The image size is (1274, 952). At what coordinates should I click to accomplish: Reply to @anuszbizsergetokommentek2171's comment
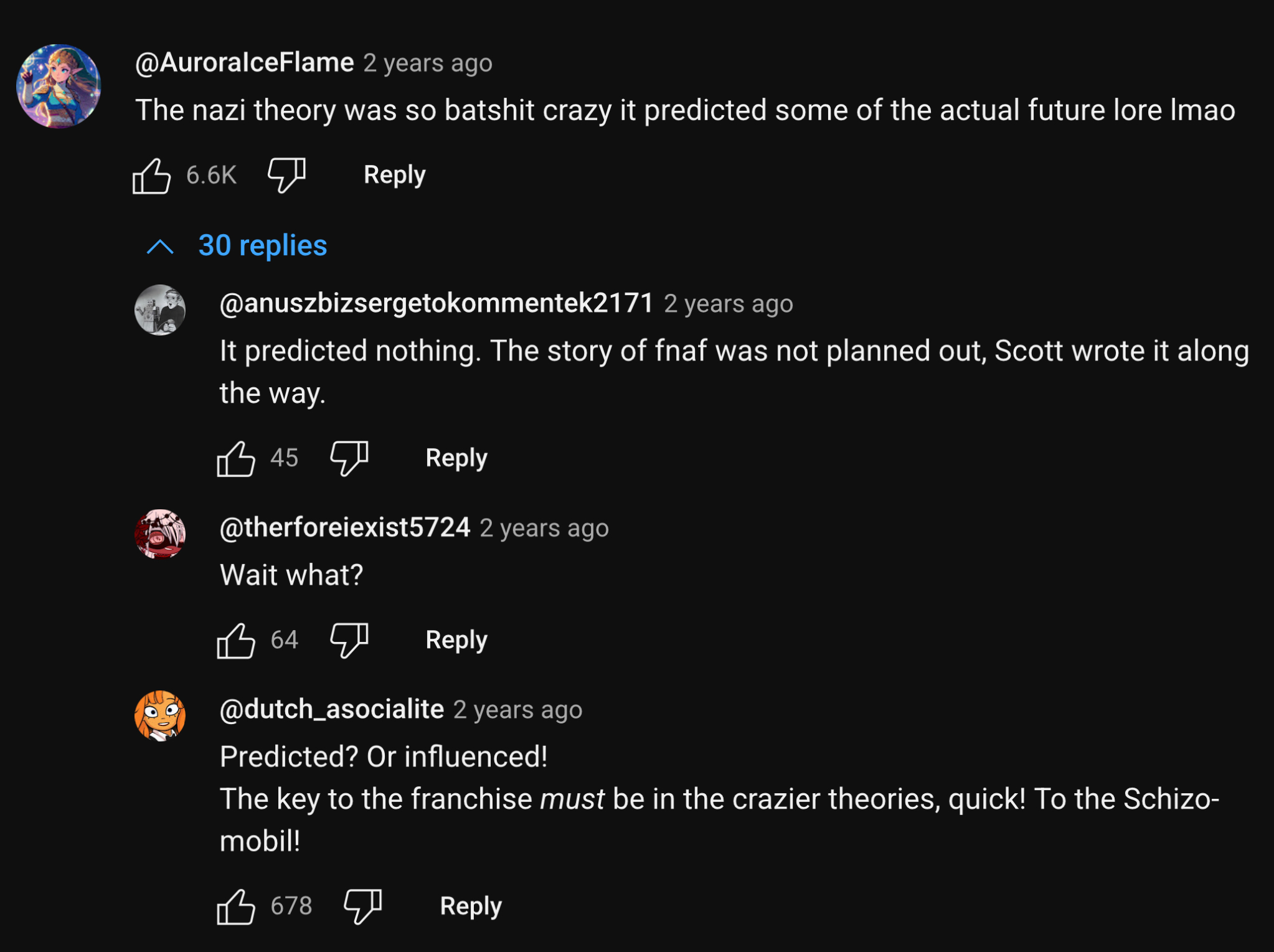click(456, 458)
